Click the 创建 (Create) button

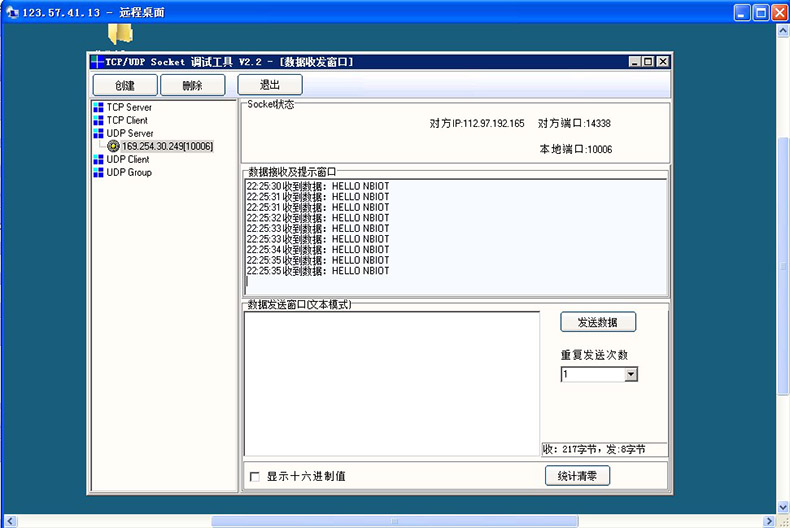click(x=125, y=85)
